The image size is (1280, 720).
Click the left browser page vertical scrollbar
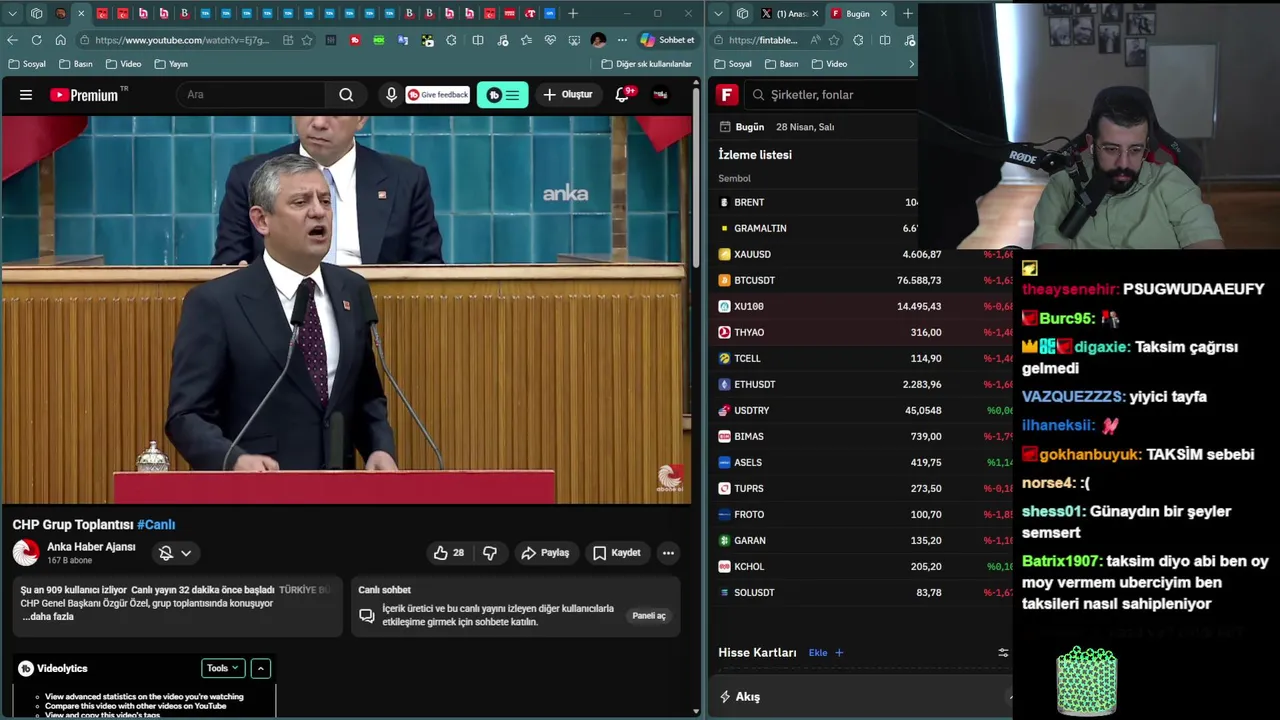tap(696, 180)
